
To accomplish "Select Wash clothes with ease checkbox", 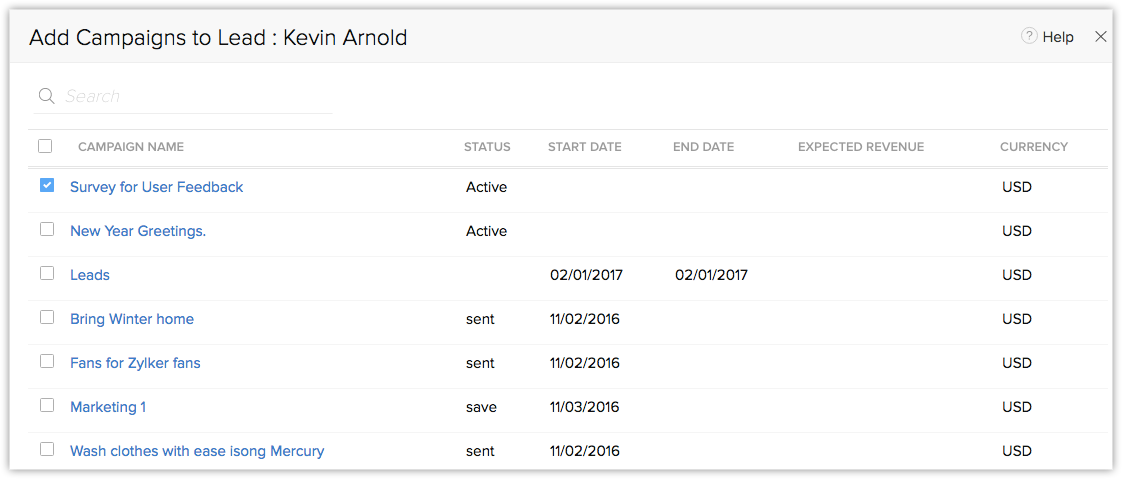I will coord(47,449).
